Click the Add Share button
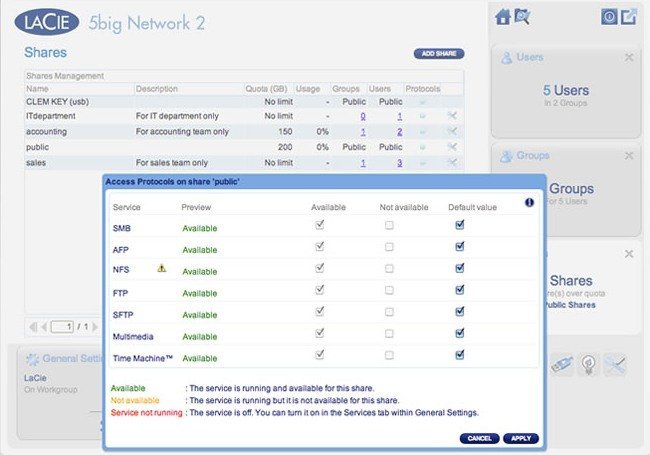 click(x=439, y=53)
